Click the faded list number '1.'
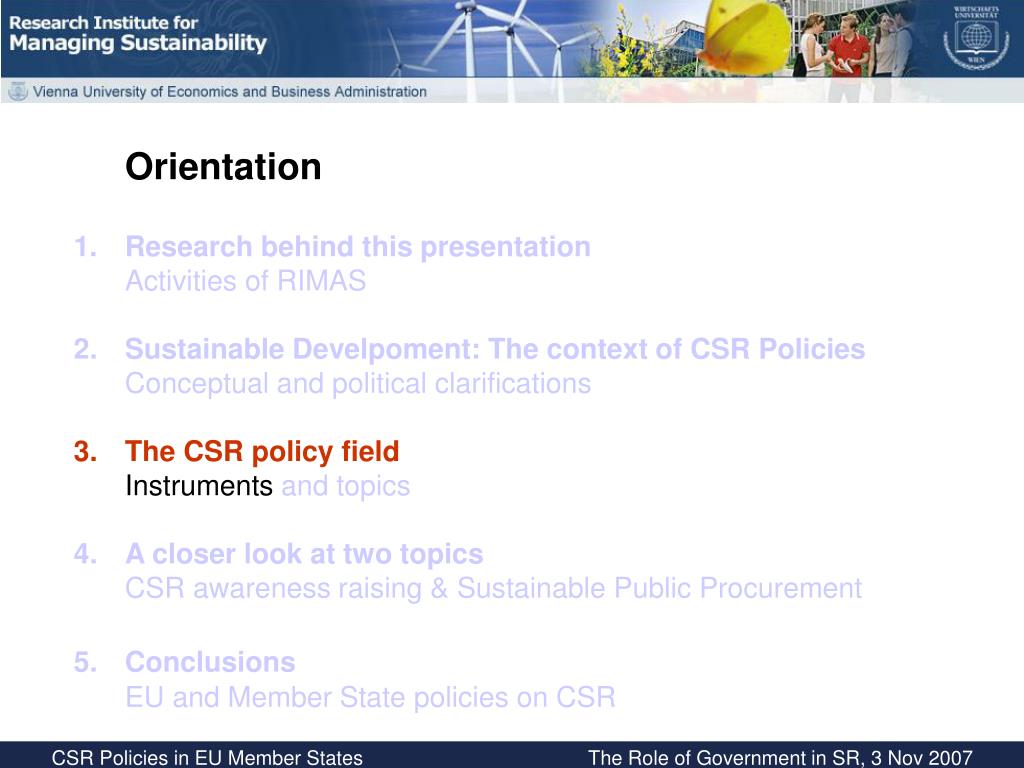 click(86, 247)
